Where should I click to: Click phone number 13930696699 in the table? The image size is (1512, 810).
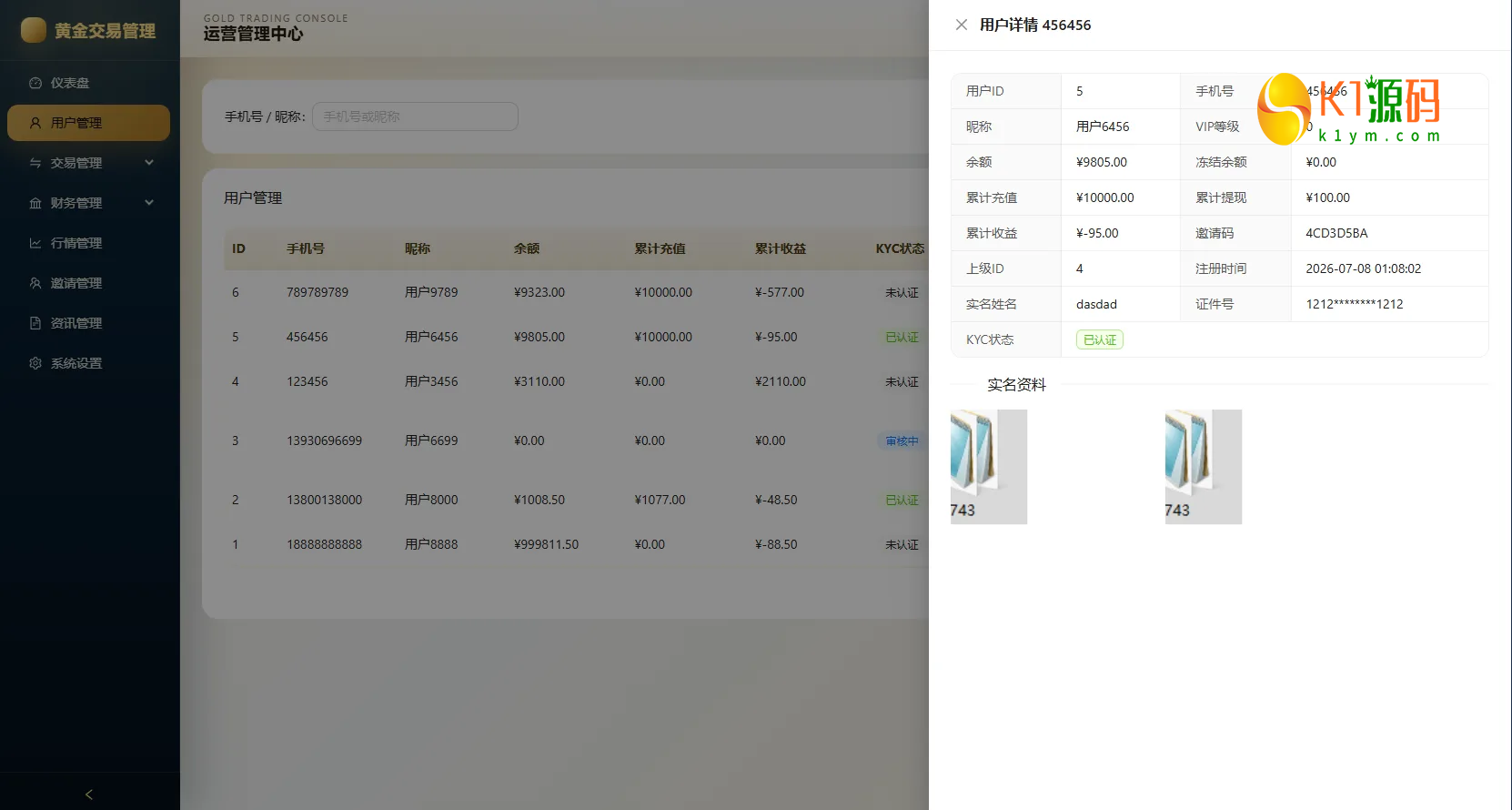pos(324,440)
